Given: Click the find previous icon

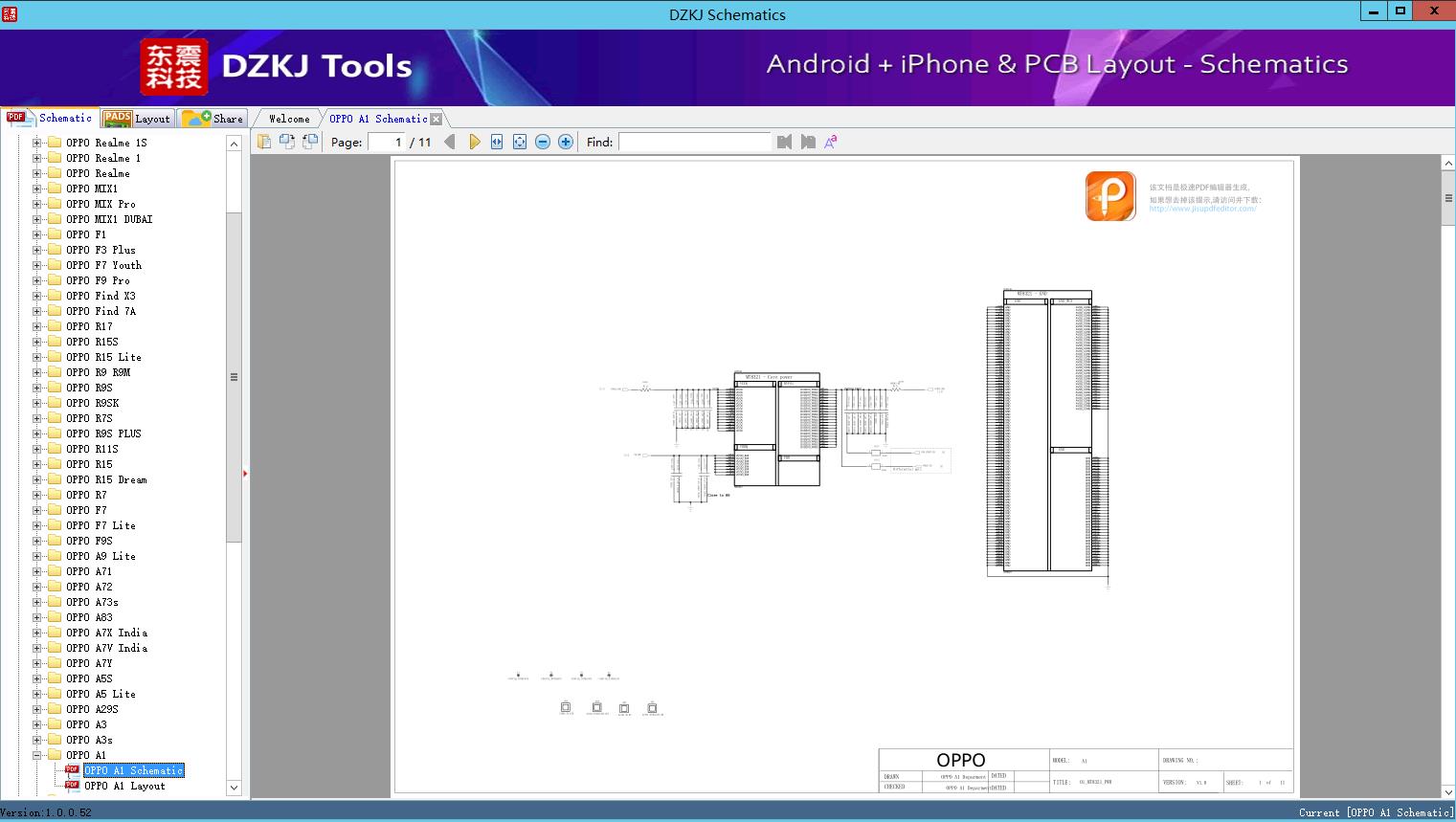Looking at the screenshot, I should 785,142.
